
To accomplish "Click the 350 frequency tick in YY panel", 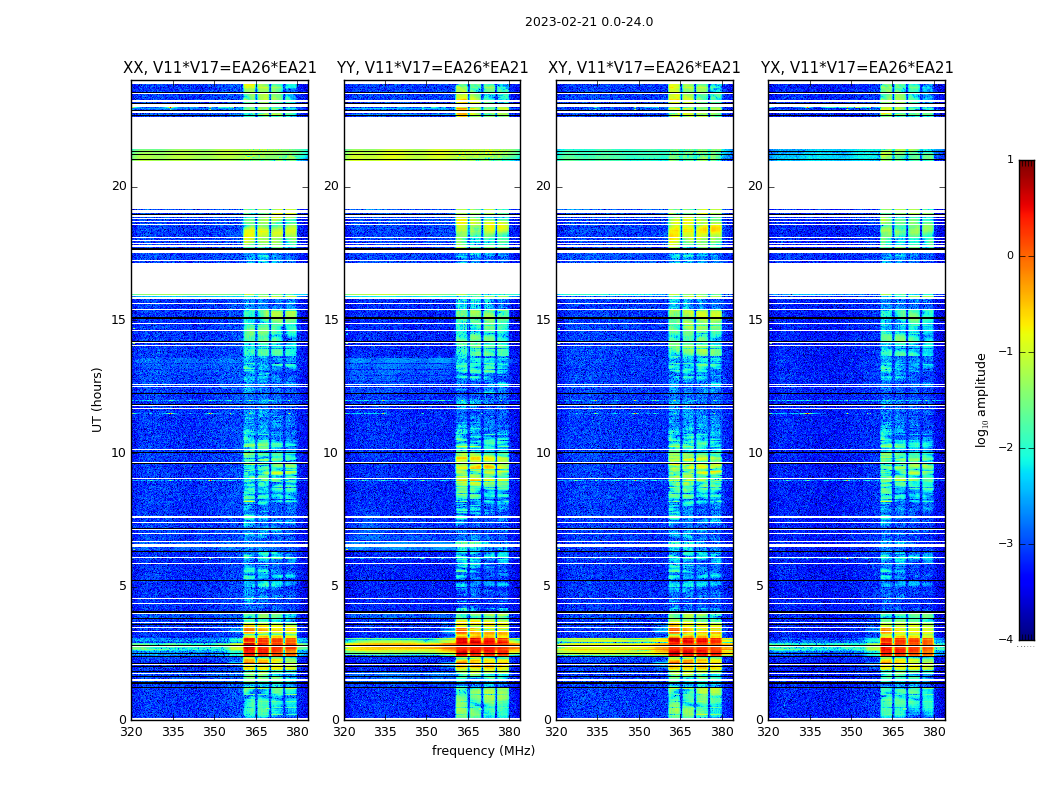I will coord(427,732).
